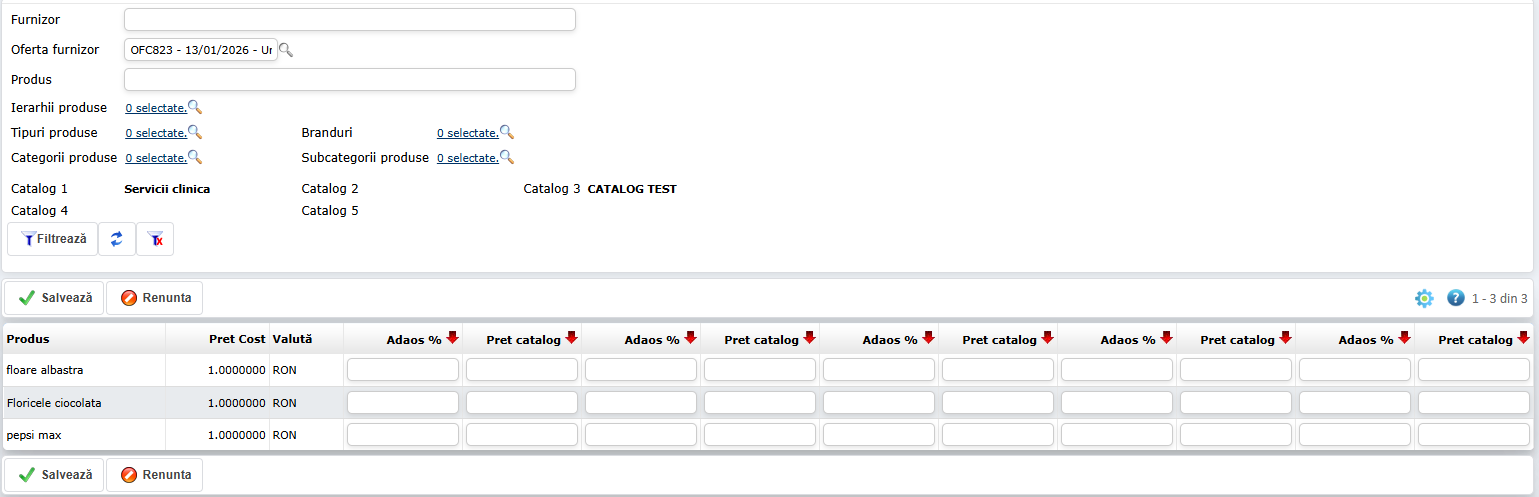The height and width of the screenshot is (497, 1539).
Task: Click the magnifier next to Oferta furnizor
Action: pos(286,50)
